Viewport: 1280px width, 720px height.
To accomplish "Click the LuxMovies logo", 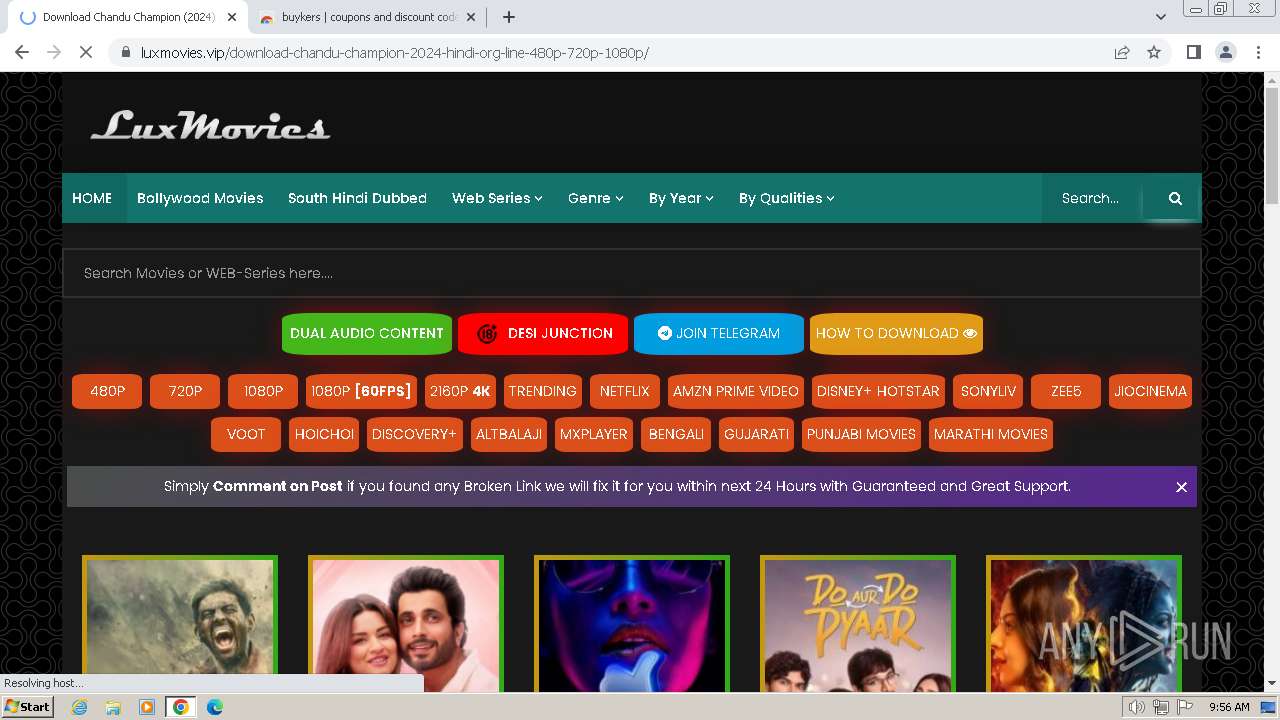I will pos(210,124).
